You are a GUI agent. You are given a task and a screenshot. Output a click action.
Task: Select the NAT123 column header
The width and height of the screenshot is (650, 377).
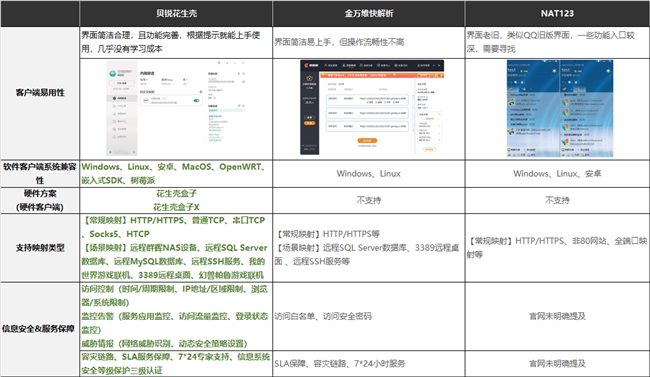click(557, 13)
